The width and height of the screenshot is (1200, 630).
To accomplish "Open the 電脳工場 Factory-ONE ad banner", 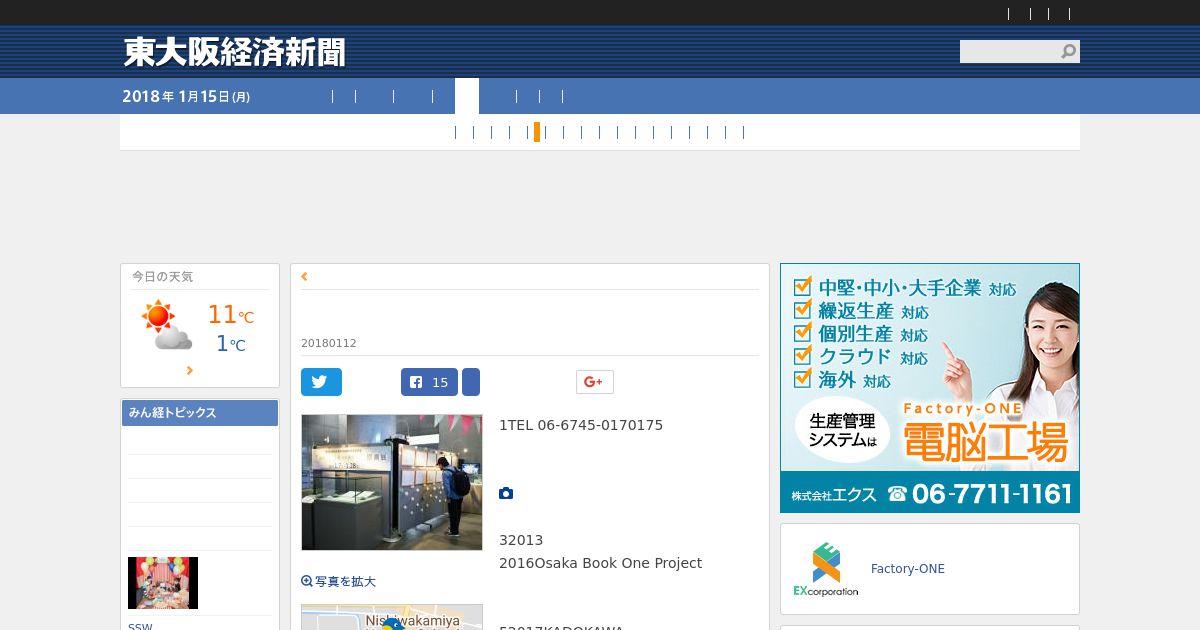I will [930, 388].
